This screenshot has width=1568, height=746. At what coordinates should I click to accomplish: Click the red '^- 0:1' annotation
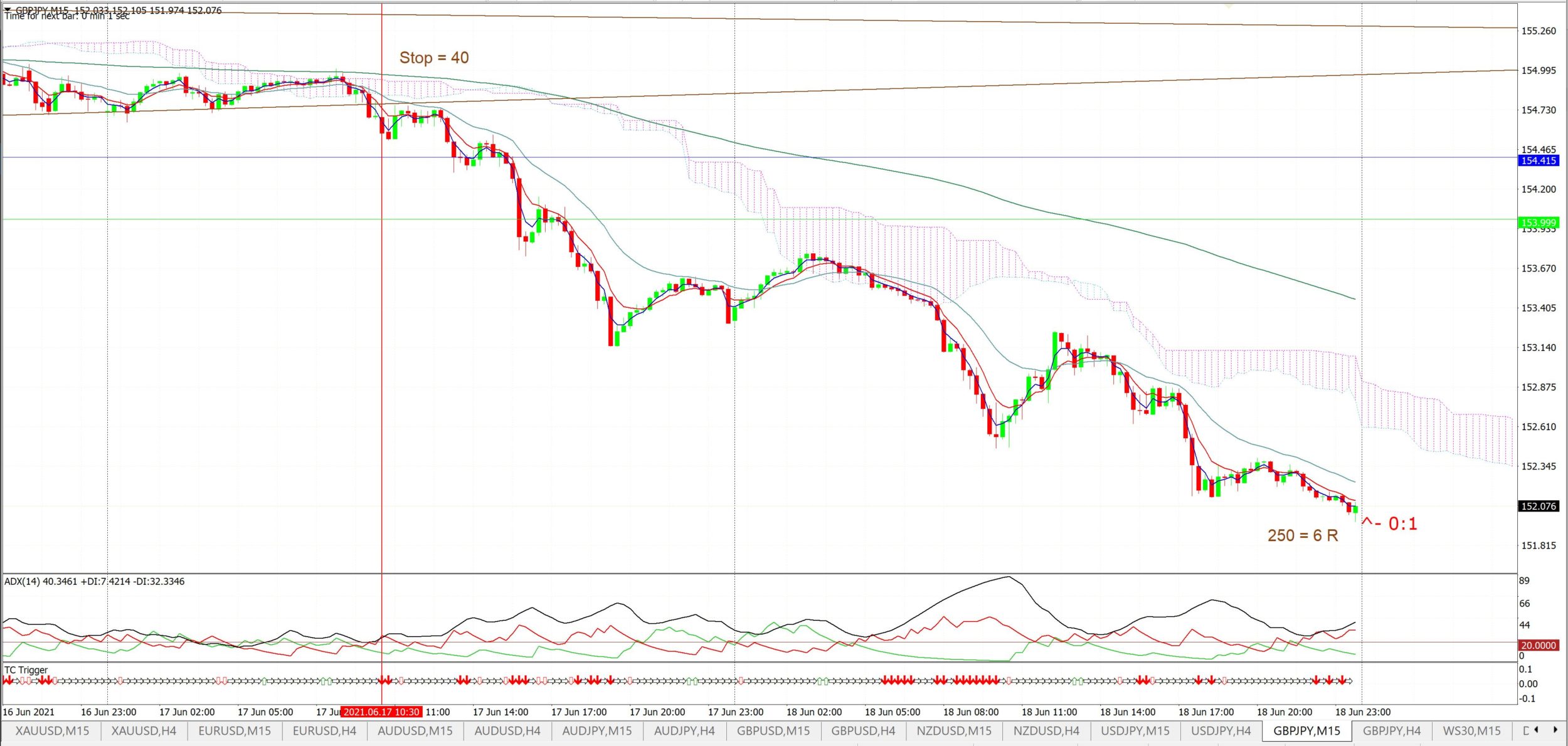tap(1389, 523)
